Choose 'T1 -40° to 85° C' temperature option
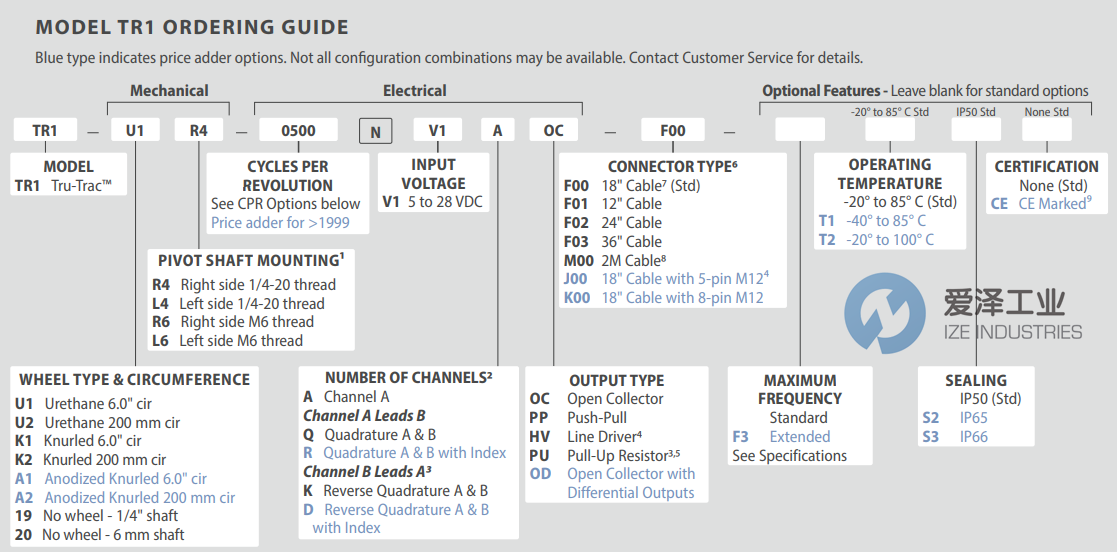The image size is (1117, 552). click(x=873, y=220)
